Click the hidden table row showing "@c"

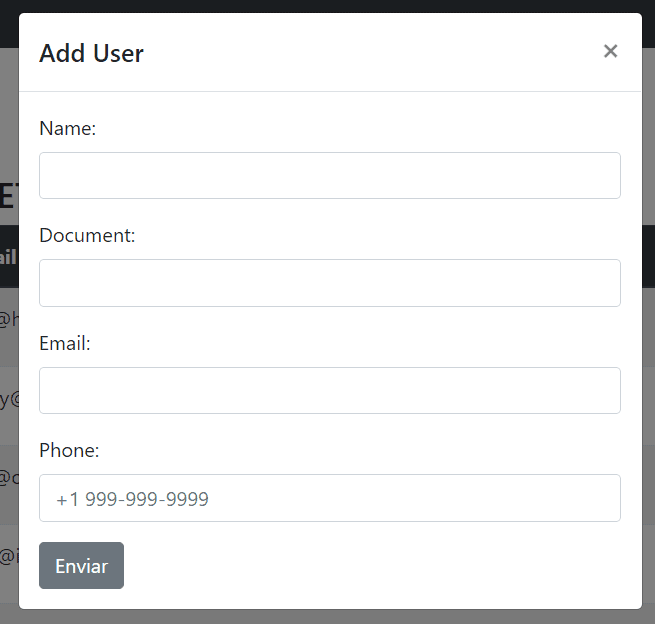[x=9, y=477]
